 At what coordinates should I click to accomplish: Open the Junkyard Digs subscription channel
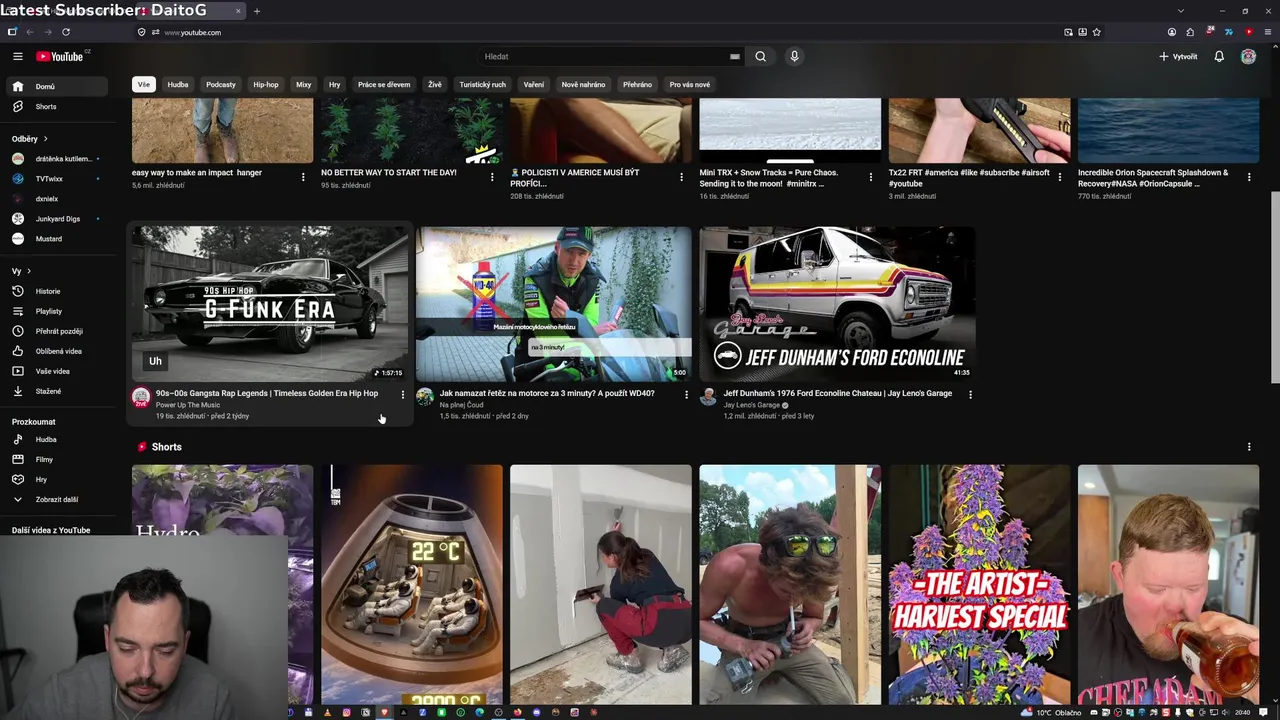[x=58, y=219]
